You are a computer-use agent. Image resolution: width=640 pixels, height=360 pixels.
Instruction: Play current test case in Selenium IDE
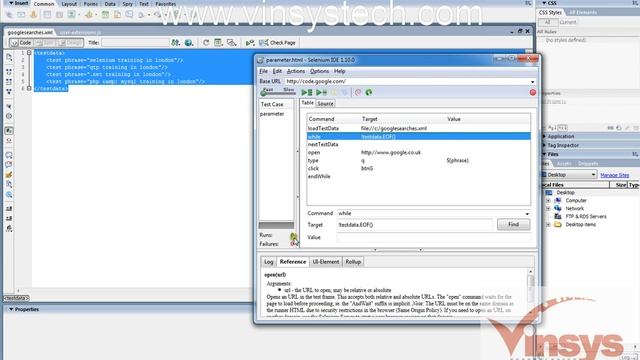point(321,93)
